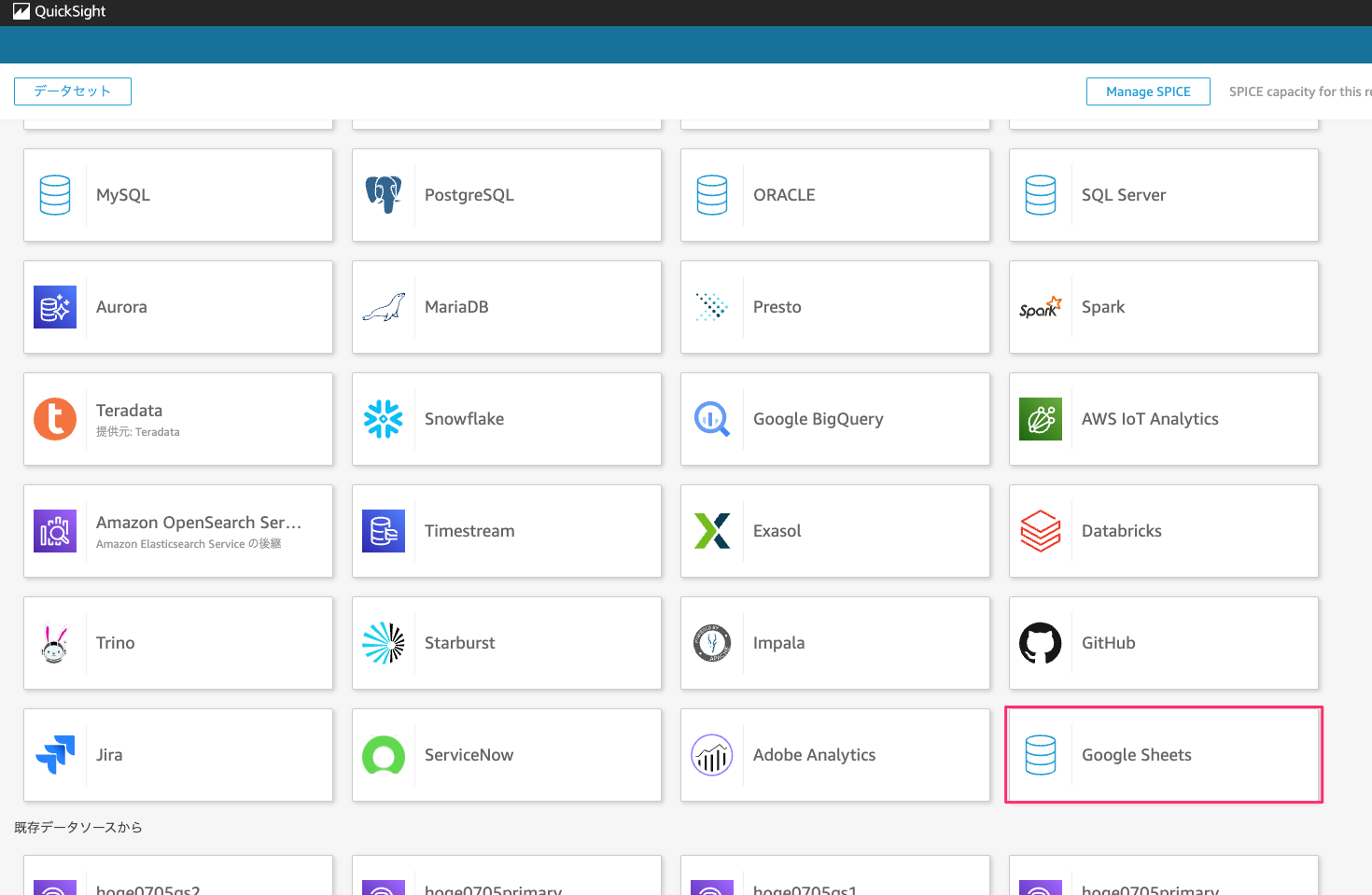Click the Adobe Analytics icon
This screenshot has width=1372, height=895.
click(712, 755)
